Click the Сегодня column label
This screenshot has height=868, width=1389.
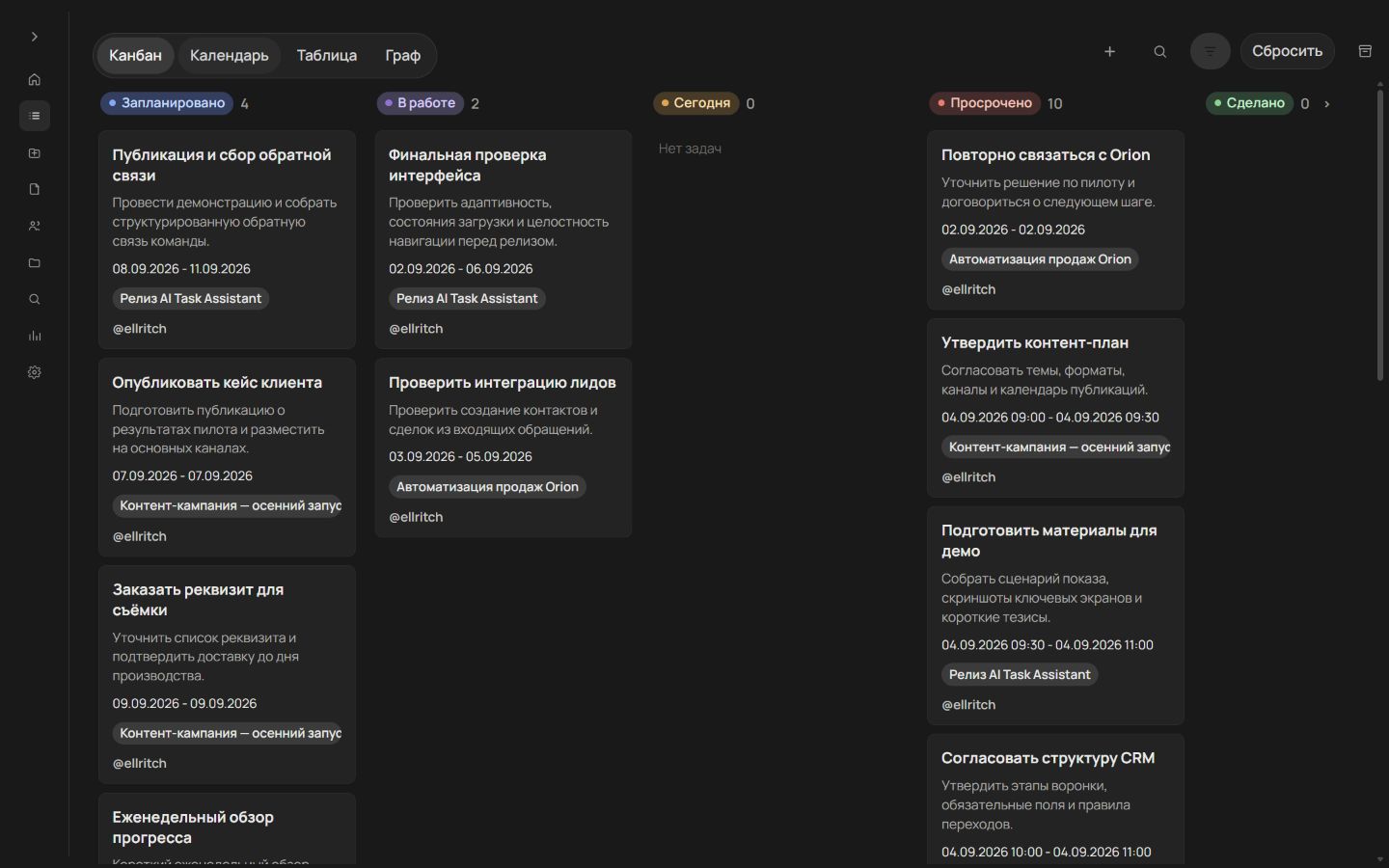[695, 103]
